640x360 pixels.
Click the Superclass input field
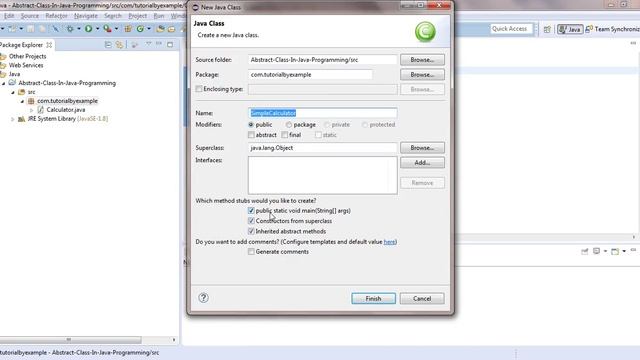coord(322,148)
